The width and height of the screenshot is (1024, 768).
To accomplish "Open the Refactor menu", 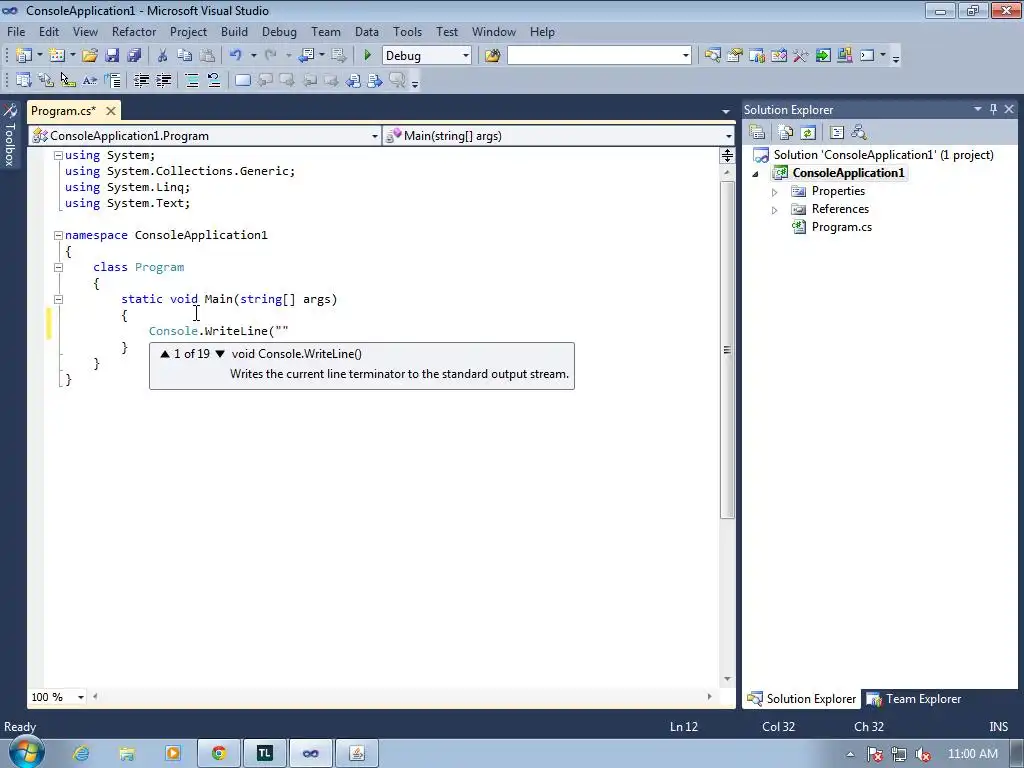I will 134,31.
